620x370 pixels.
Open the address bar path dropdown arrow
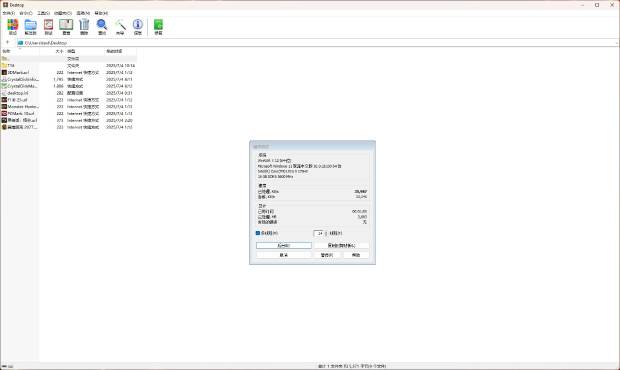coord(616,43)
